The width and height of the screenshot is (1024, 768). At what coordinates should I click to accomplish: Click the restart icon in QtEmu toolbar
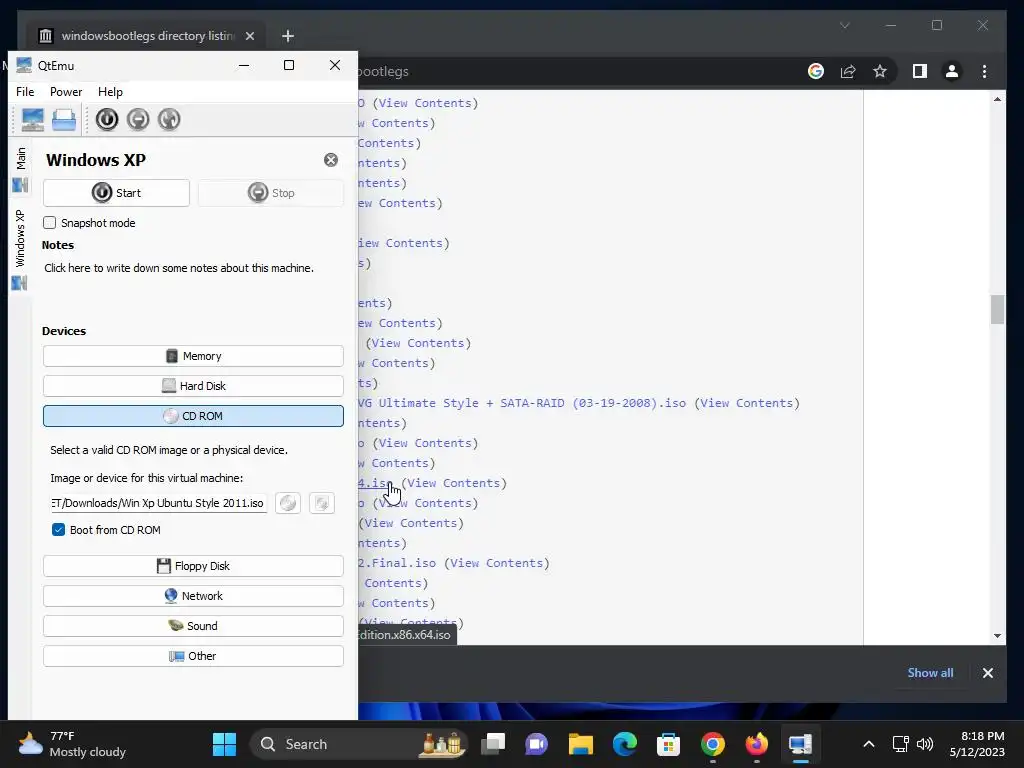tap(169, 120)
